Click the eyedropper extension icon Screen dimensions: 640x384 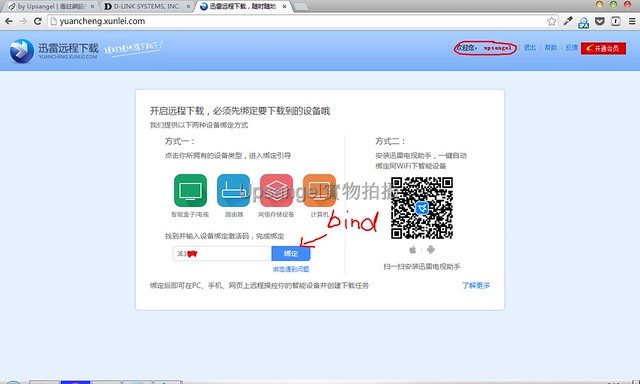(568, 21)
